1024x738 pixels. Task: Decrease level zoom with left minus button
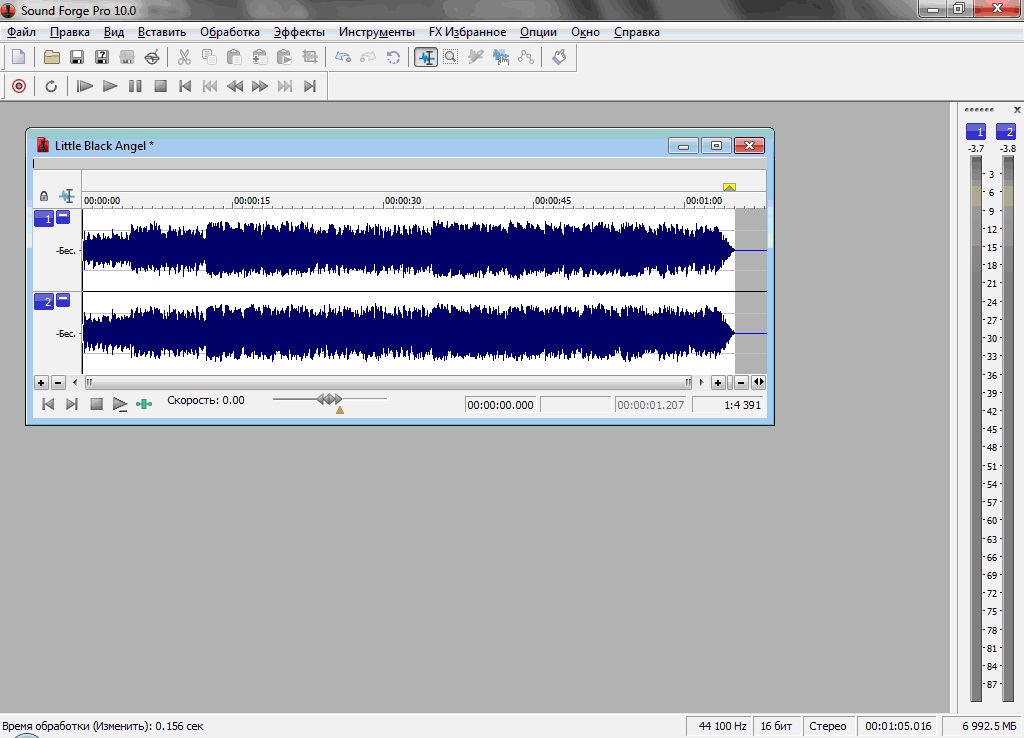[58, 383]
